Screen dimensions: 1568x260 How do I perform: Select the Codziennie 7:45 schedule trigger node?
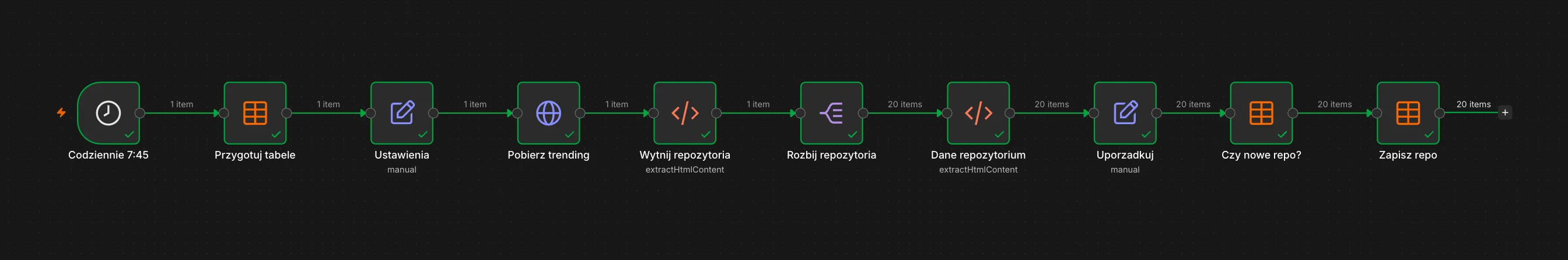click(x=108, y=113)
